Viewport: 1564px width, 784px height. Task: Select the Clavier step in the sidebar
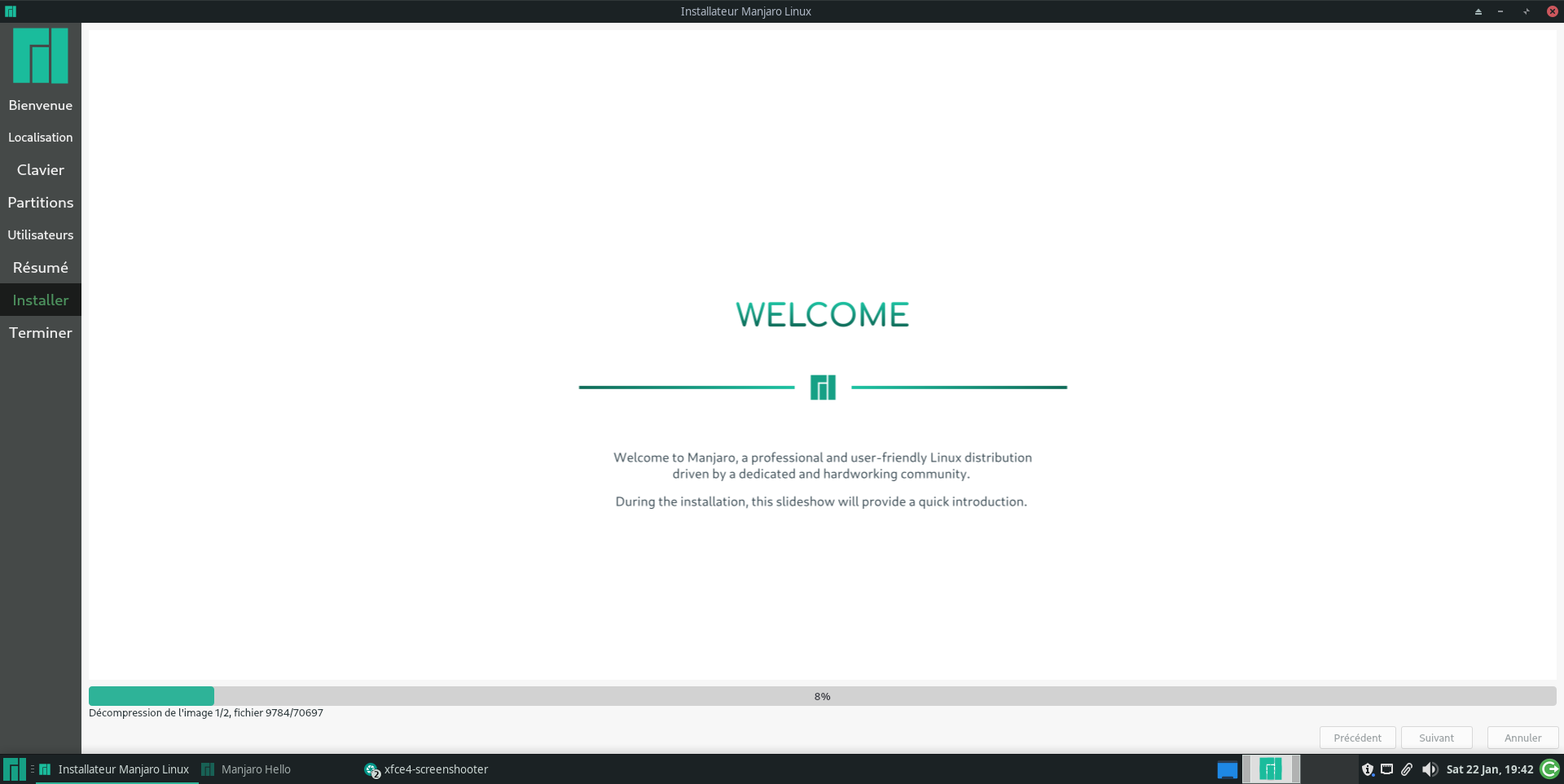coord(40,169)
